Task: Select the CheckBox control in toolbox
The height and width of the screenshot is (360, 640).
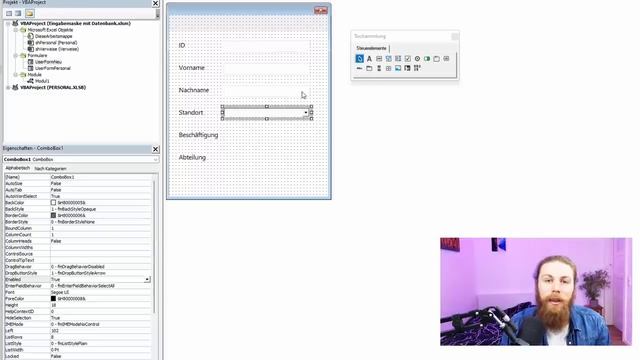Action: 408,59
